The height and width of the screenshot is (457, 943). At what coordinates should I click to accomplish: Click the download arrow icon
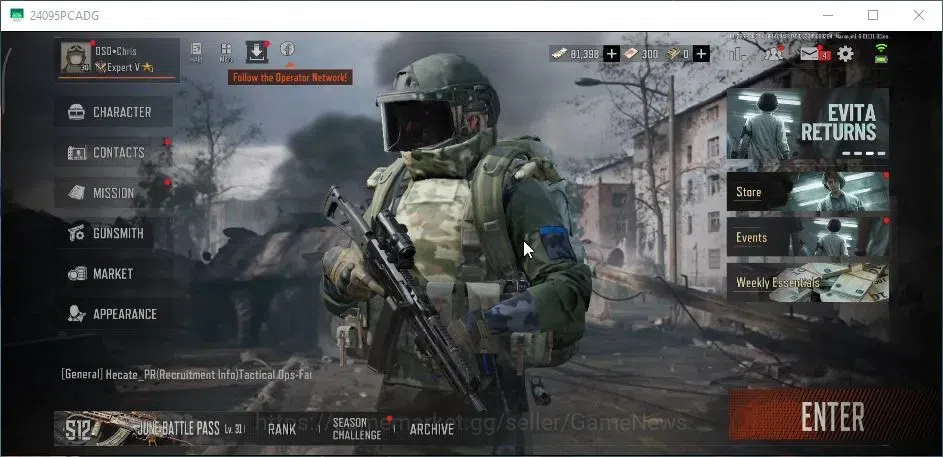[257, 52]
